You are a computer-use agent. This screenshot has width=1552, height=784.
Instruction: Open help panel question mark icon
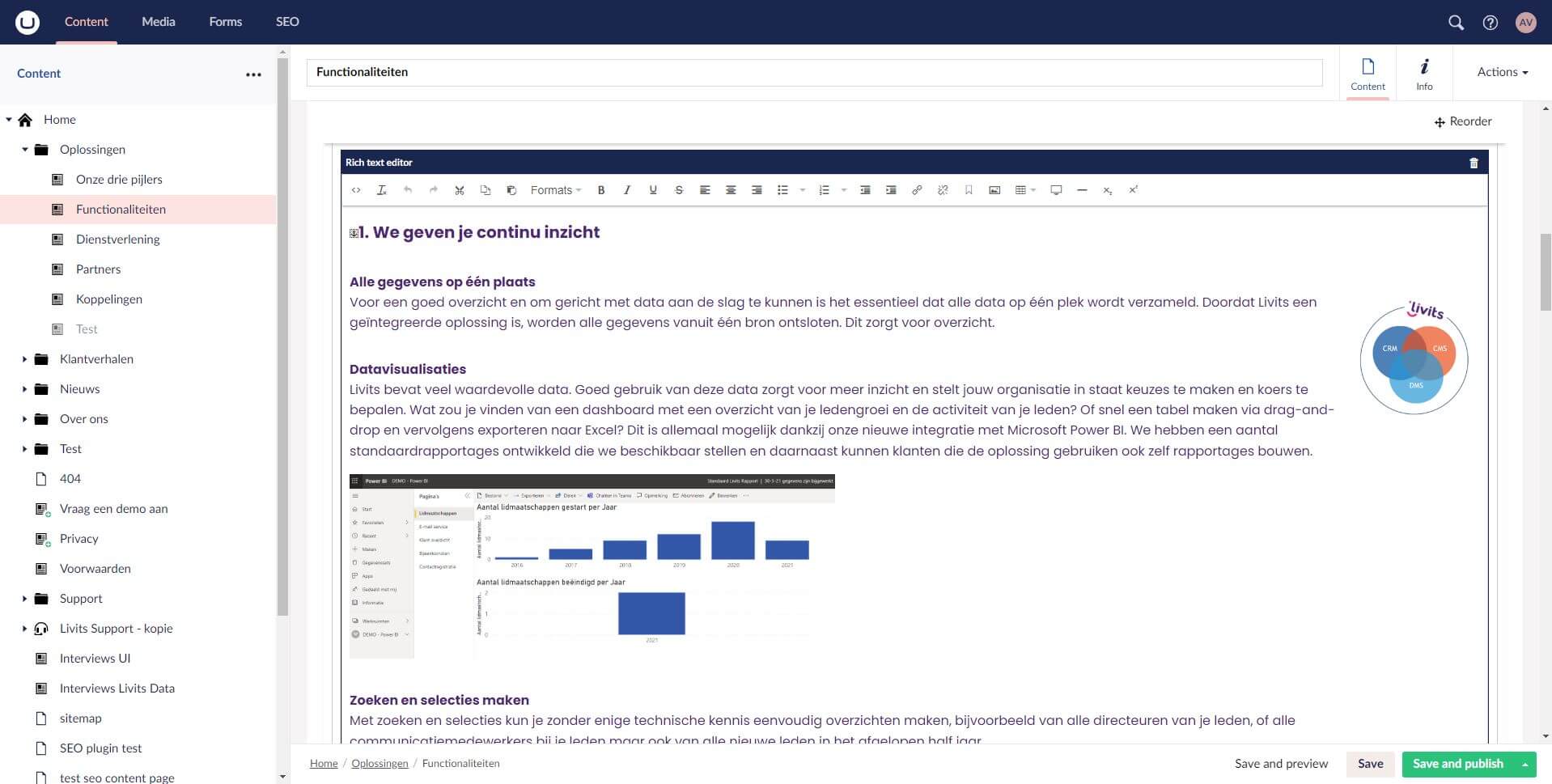(1491, 23)
